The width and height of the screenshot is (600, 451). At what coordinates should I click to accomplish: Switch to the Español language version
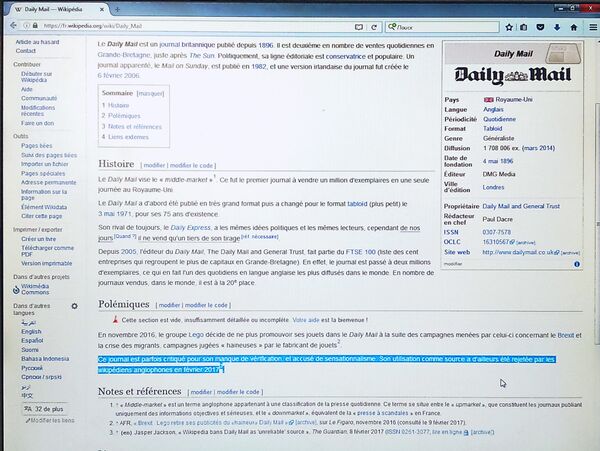tap(32, 340)
